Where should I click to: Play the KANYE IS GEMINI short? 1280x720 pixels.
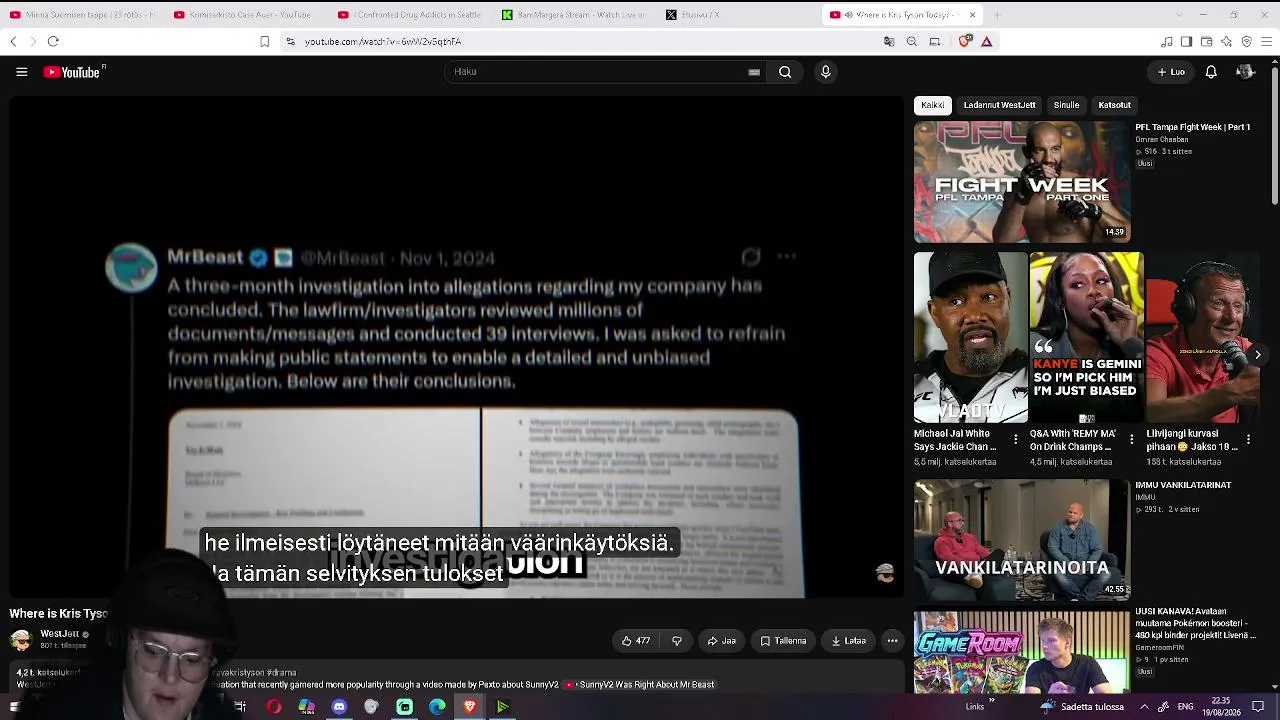pos(1086,338)
